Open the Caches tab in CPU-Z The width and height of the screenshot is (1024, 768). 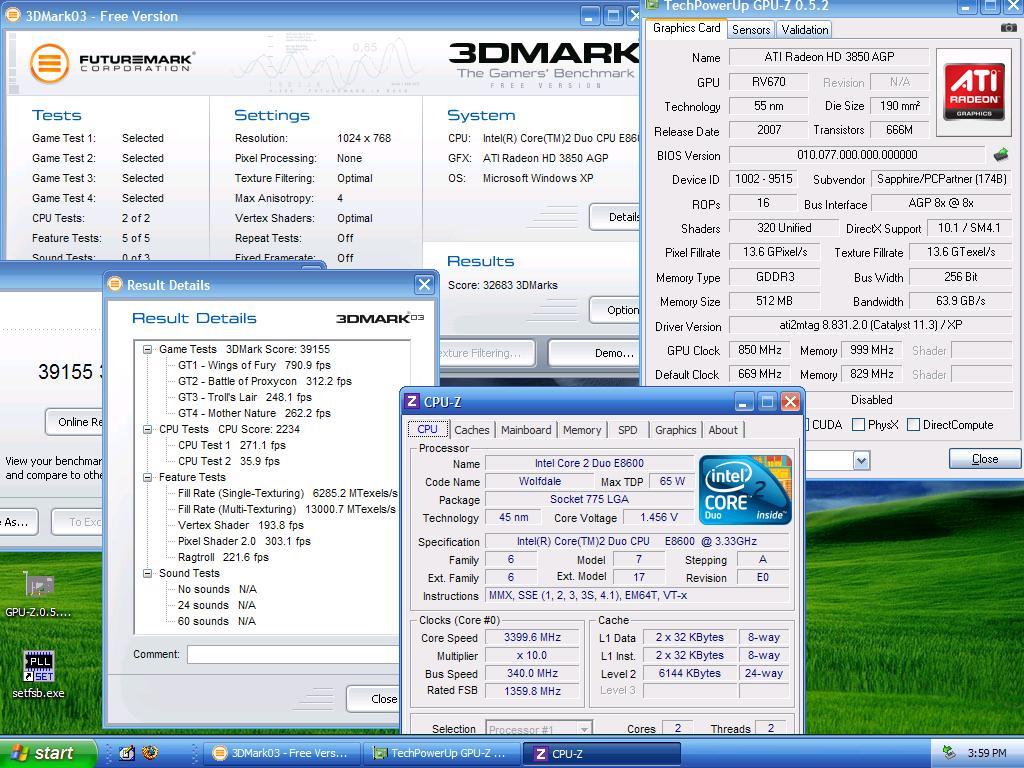point(472,430)
